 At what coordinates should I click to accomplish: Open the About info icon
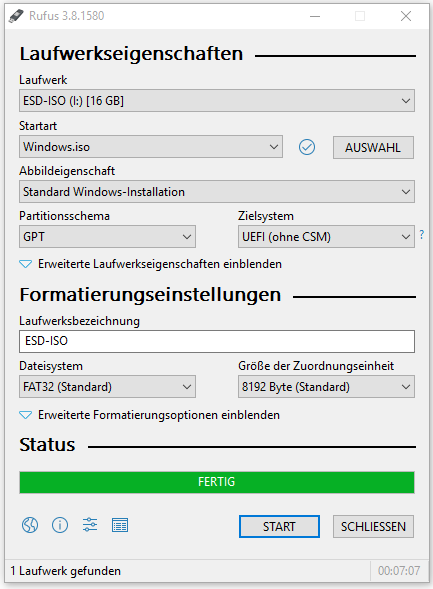point(60,525)
